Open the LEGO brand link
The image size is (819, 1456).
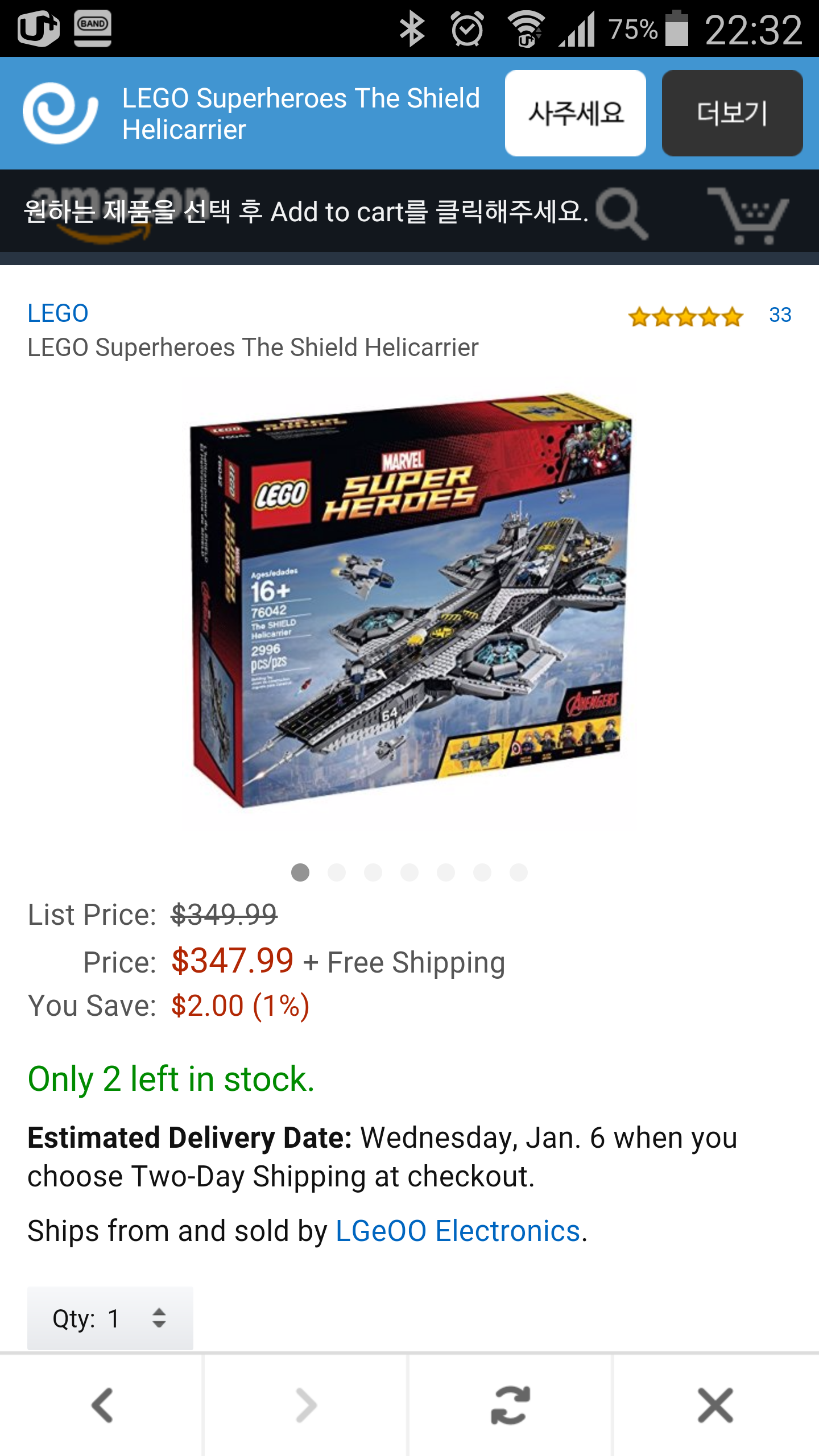58,313
